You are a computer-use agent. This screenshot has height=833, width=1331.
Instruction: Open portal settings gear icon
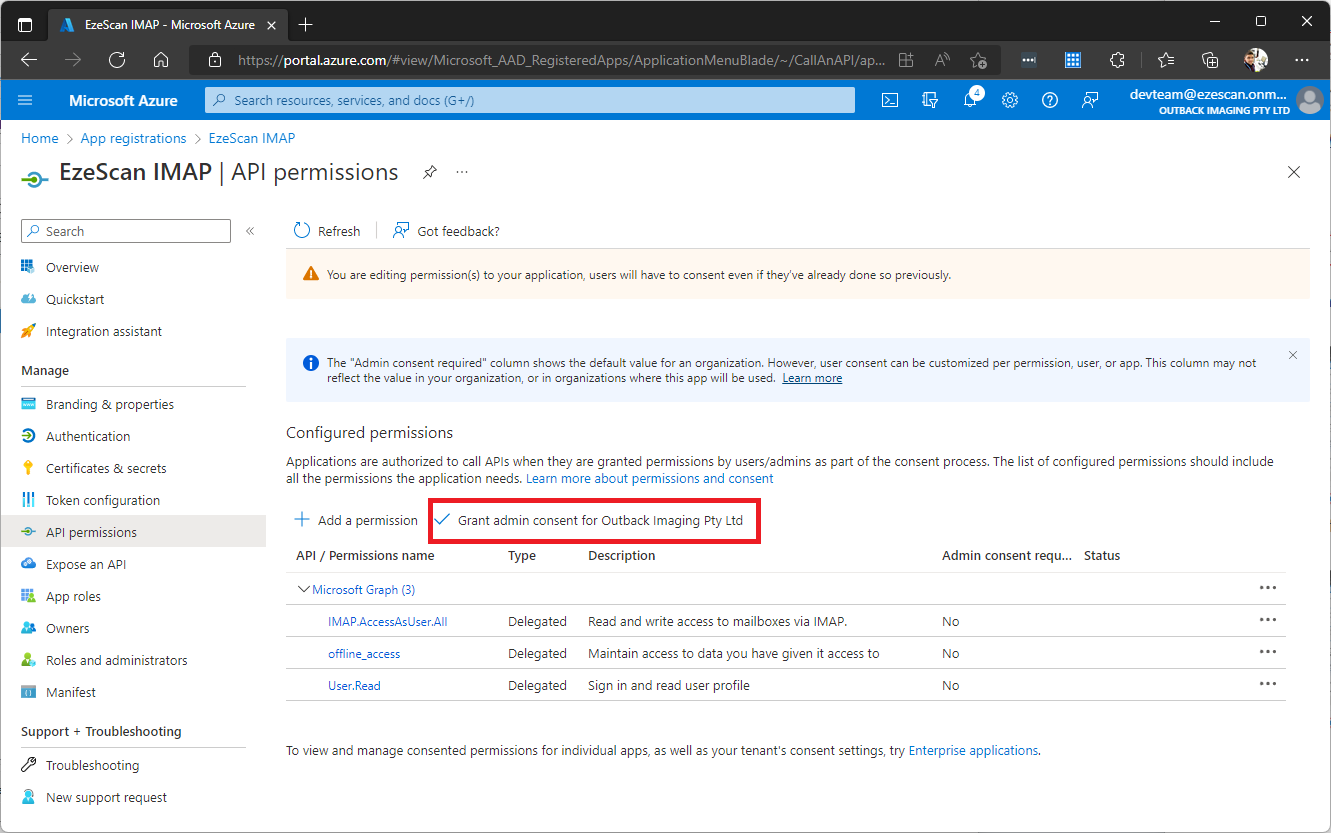point(1010,100)
